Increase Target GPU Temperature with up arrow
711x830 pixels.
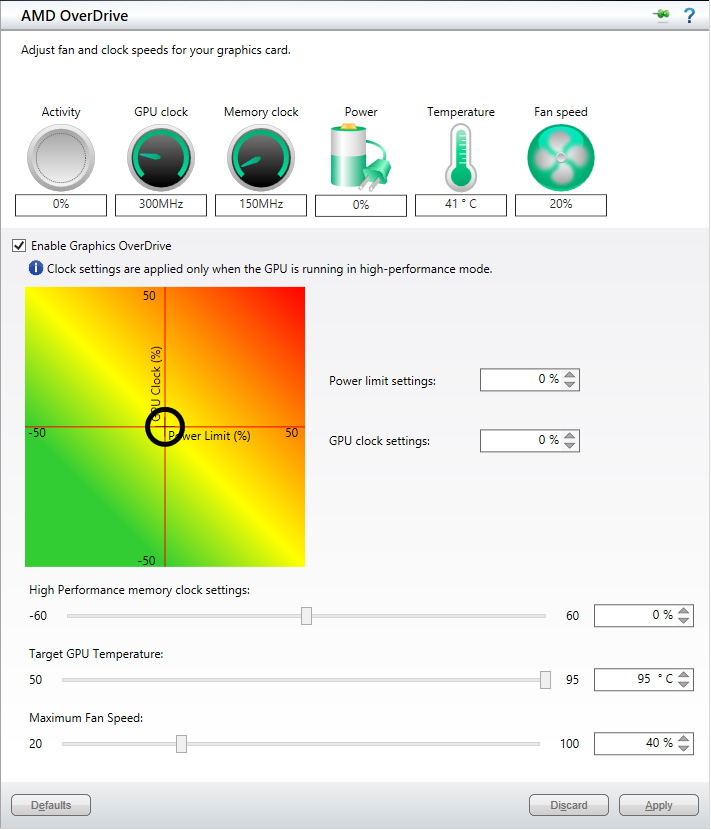click(x=684, y=674)
